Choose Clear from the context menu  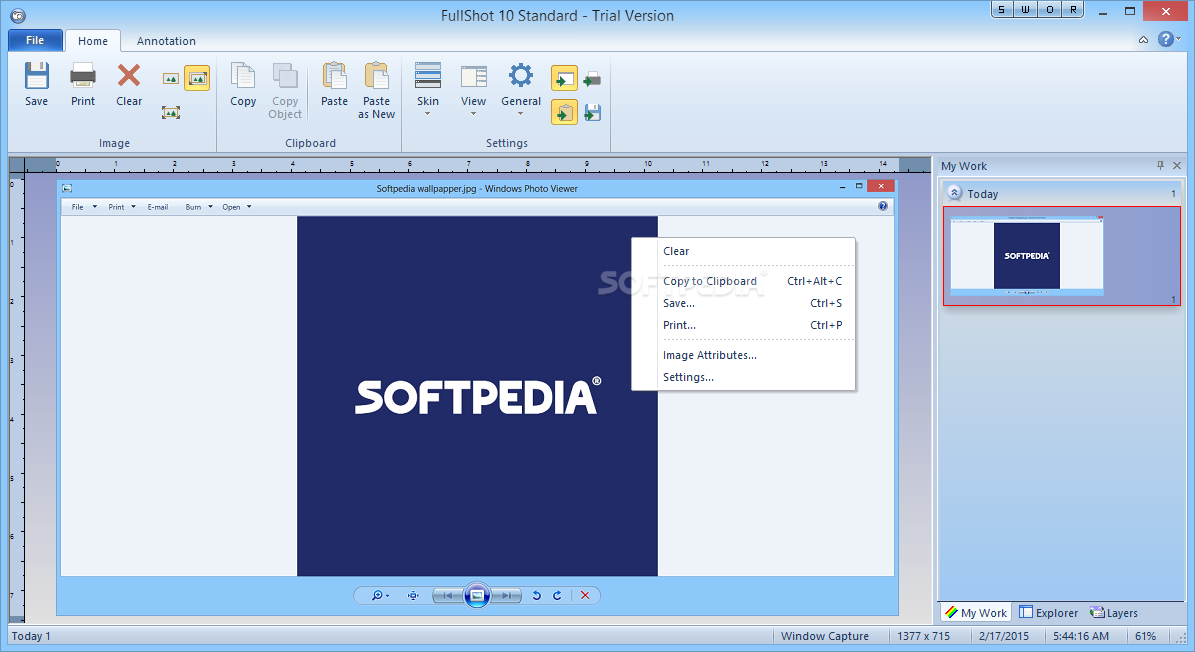744,251
